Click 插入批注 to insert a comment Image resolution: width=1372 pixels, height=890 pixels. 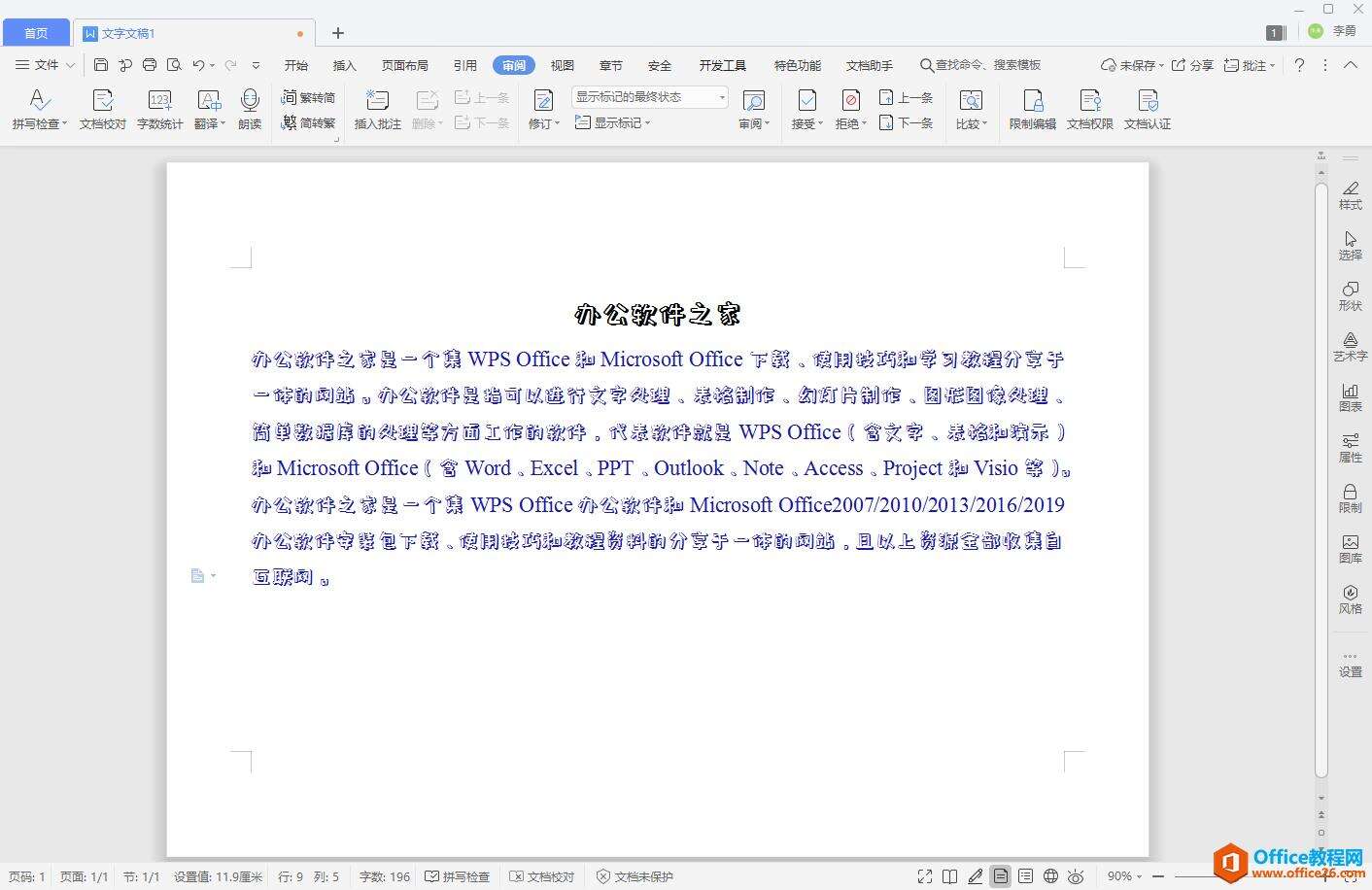pyautogui.click(x=377, y=109)
